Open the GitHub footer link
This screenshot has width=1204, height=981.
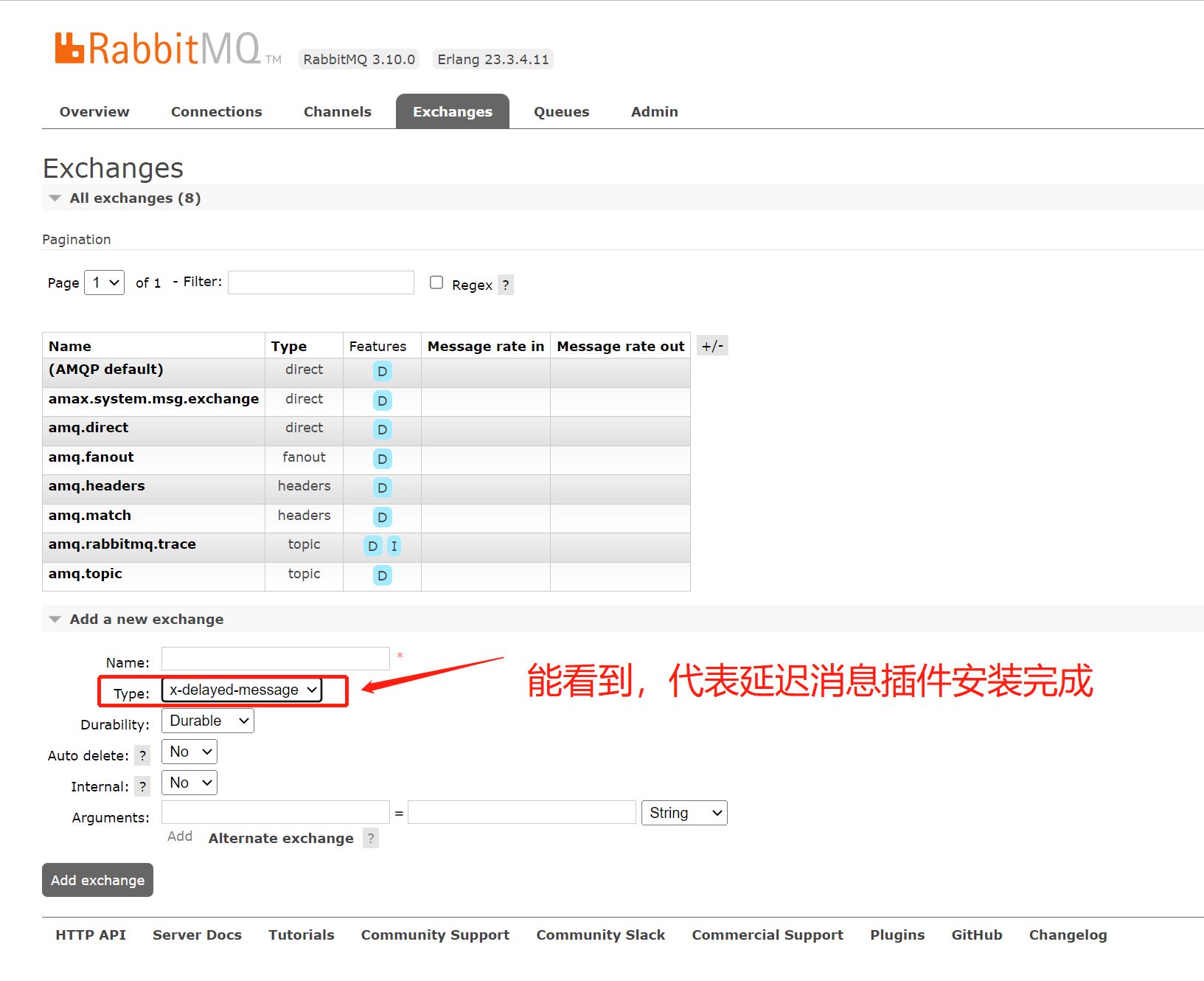(x=977, y=935)
